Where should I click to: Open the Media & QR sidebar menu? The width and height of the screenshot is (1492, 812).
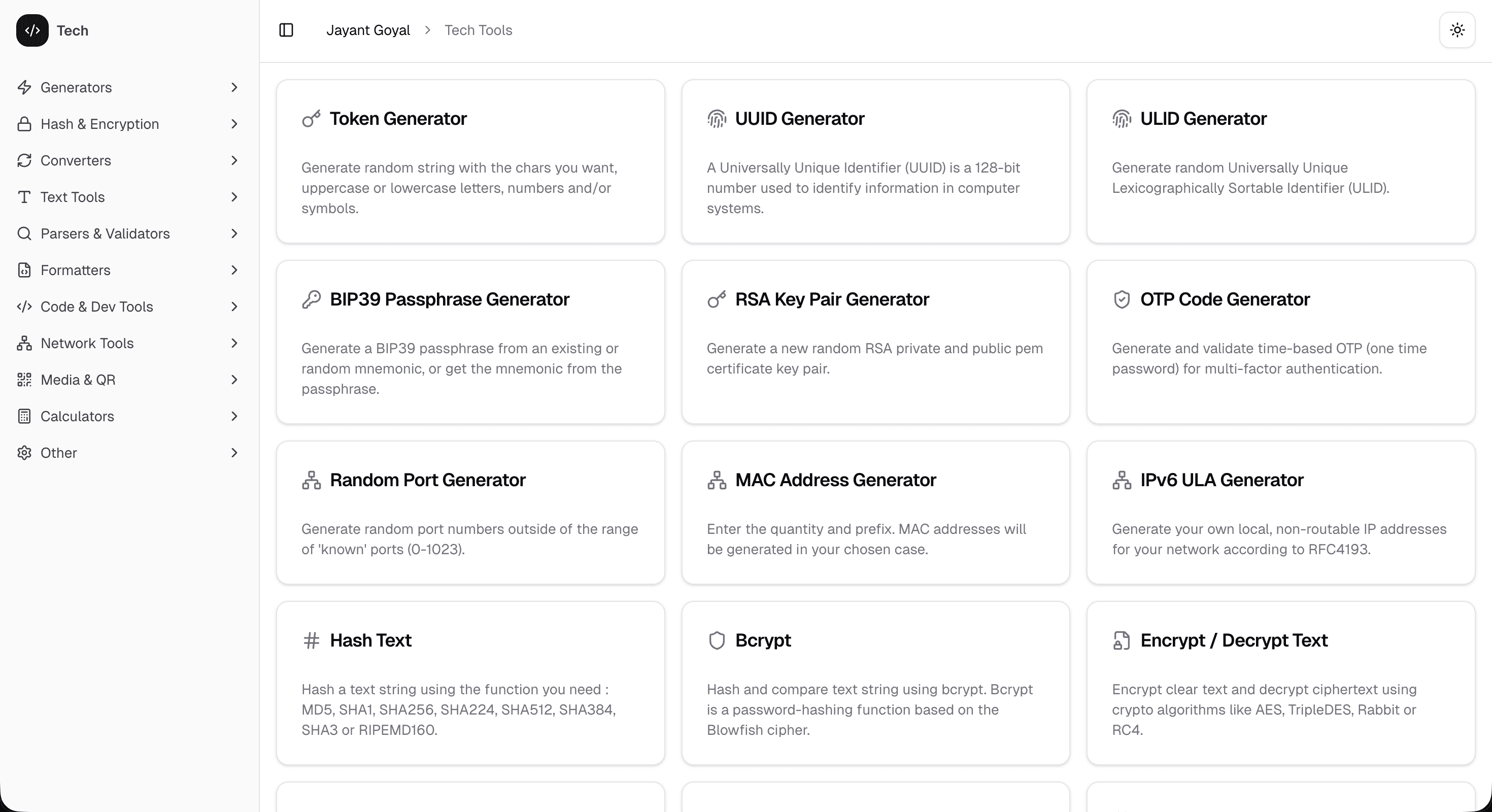point(78,380)
